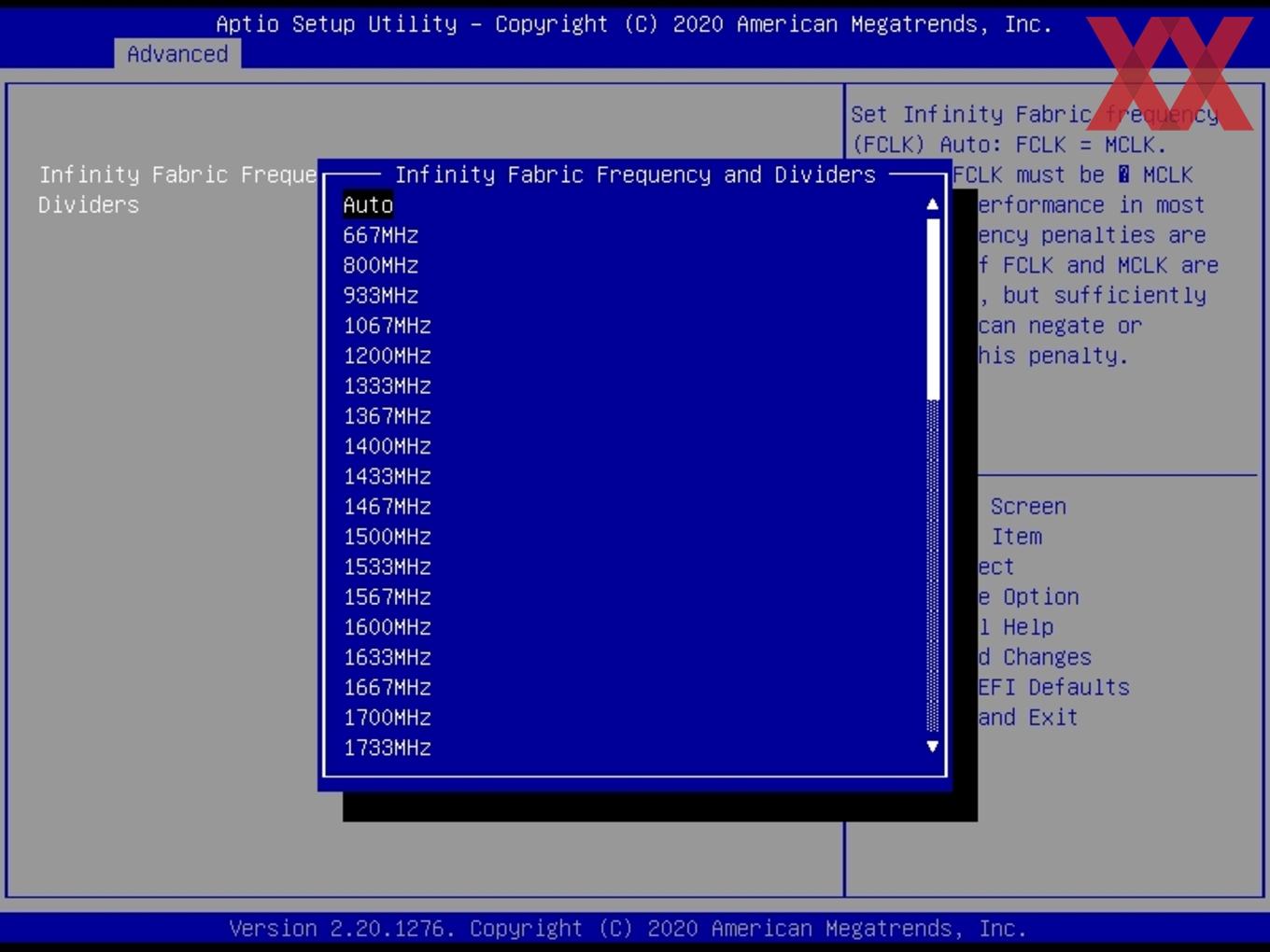Select Infinity Fabric Frequency Dividers setting
Image resolution: width=1270 pixels, height=952 pixels.
coord(177,189)
